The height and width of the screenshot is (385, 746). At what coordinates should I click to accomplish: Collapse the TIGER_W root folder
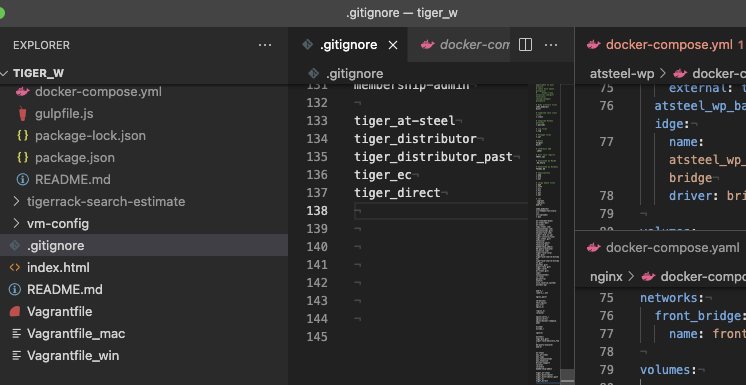coord(5,73)
